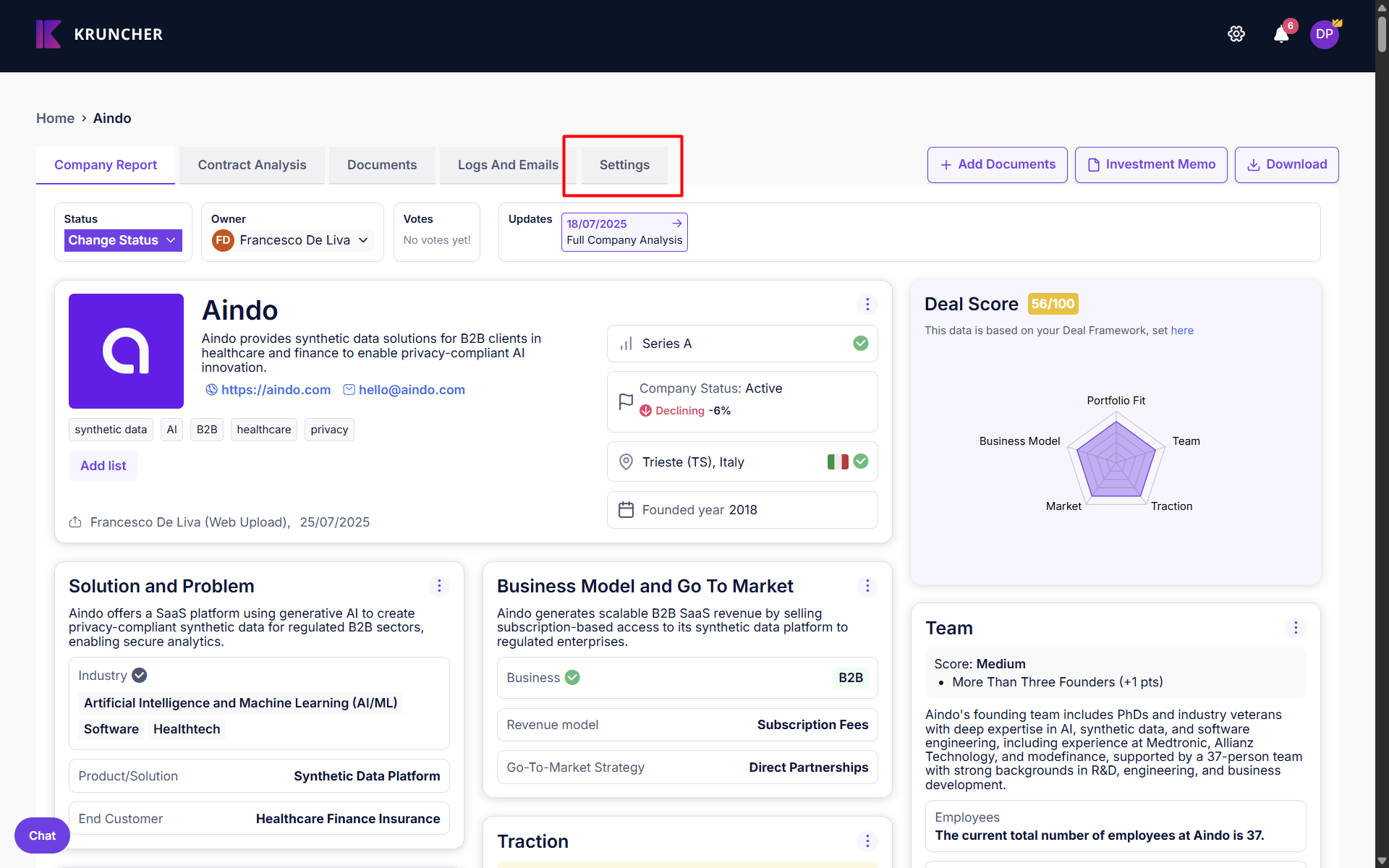Click the Declining red arrow icon

pos(646,411)
